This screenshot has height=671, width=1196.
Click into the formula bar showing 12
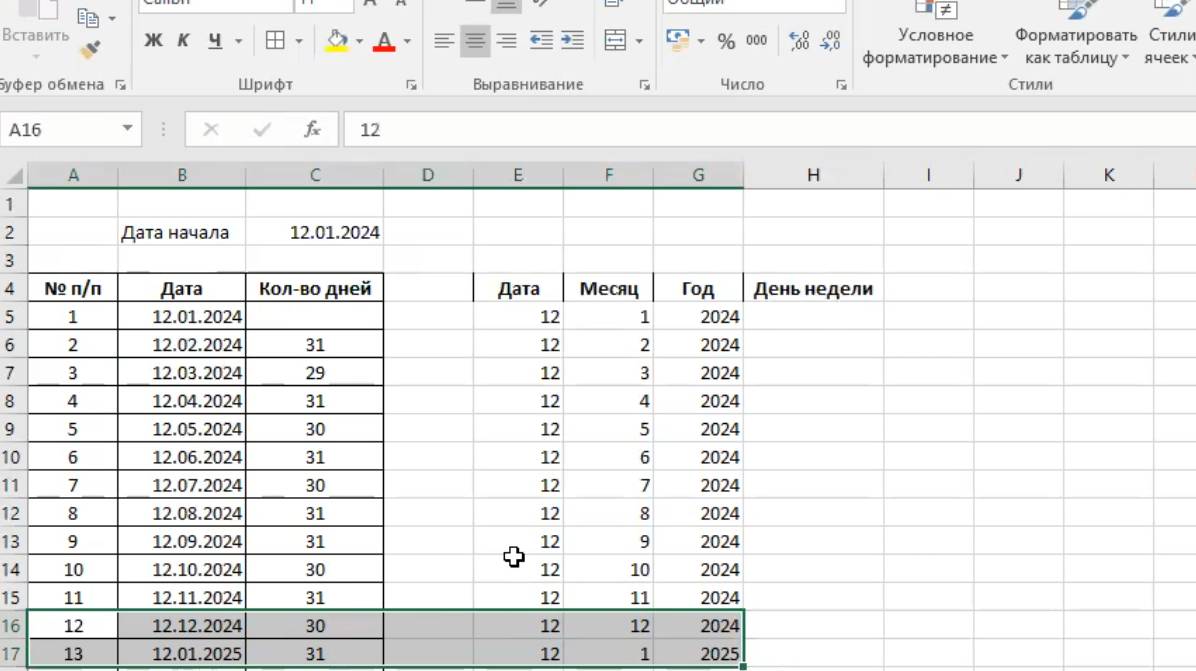[x=769, y=130]
